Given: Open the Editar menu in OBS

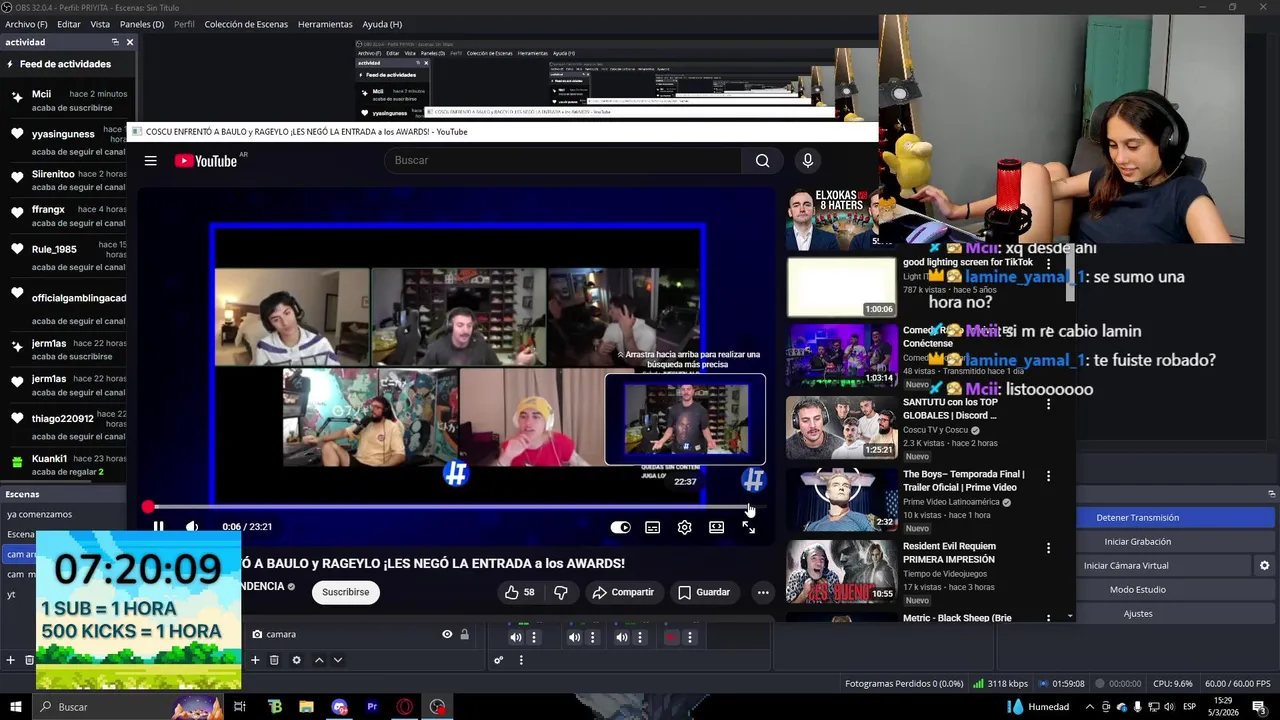Looking at the screenshot, I should click(x=69, y=24).
